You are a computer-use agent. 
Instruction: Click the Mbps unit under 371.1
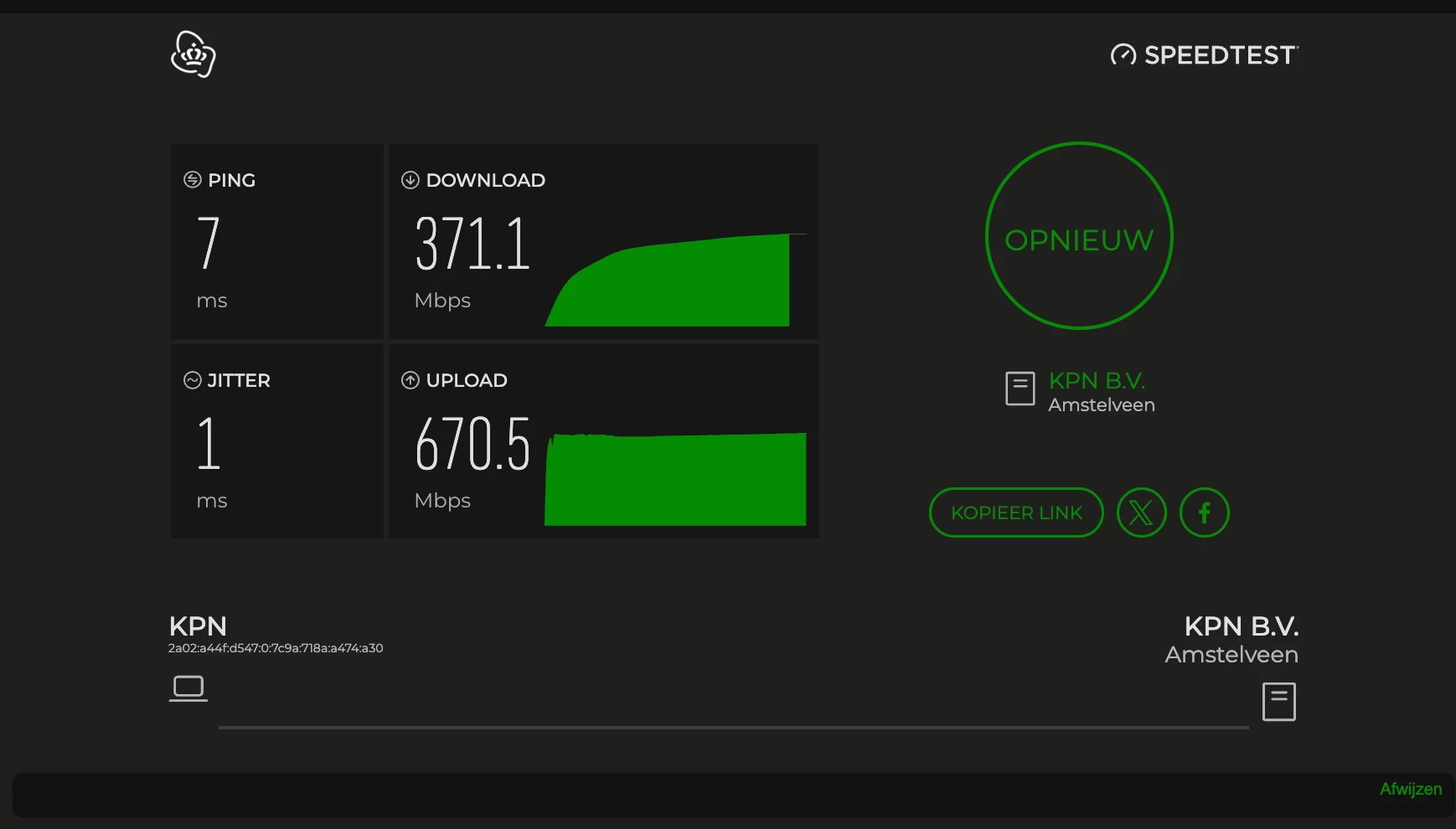point(442,301)
